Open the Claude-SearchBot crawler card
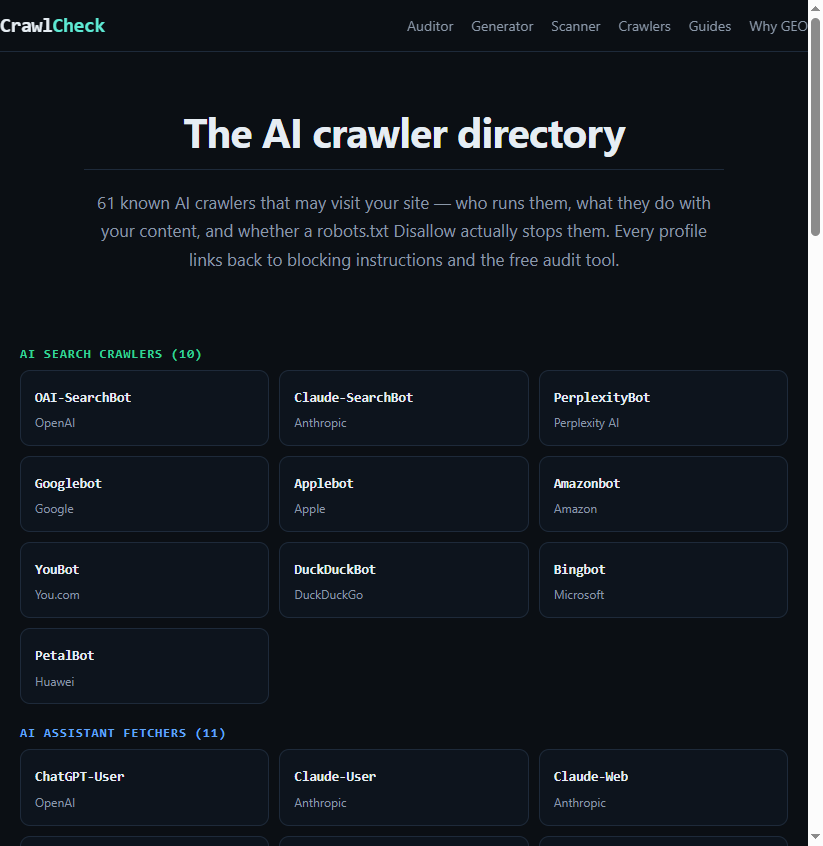This screenshot has width=823, height=846. coord(404,408)
